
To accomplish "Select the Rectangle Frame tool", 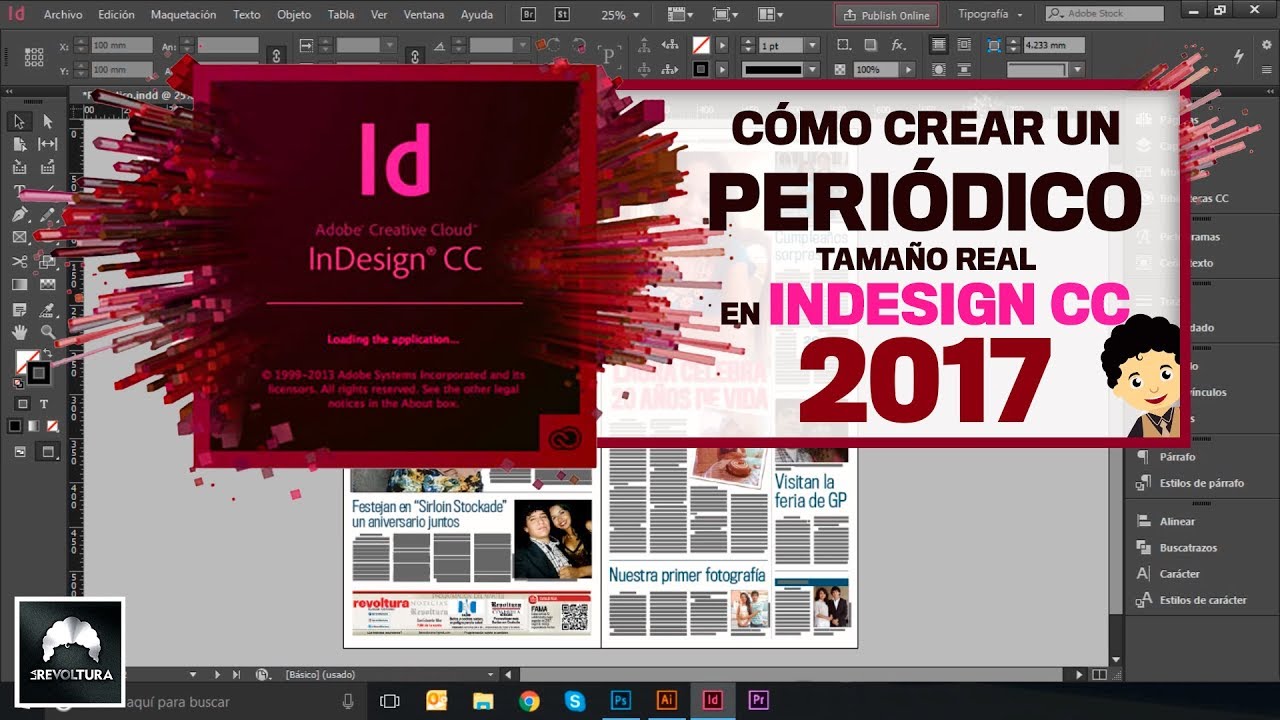I will 19,237.
